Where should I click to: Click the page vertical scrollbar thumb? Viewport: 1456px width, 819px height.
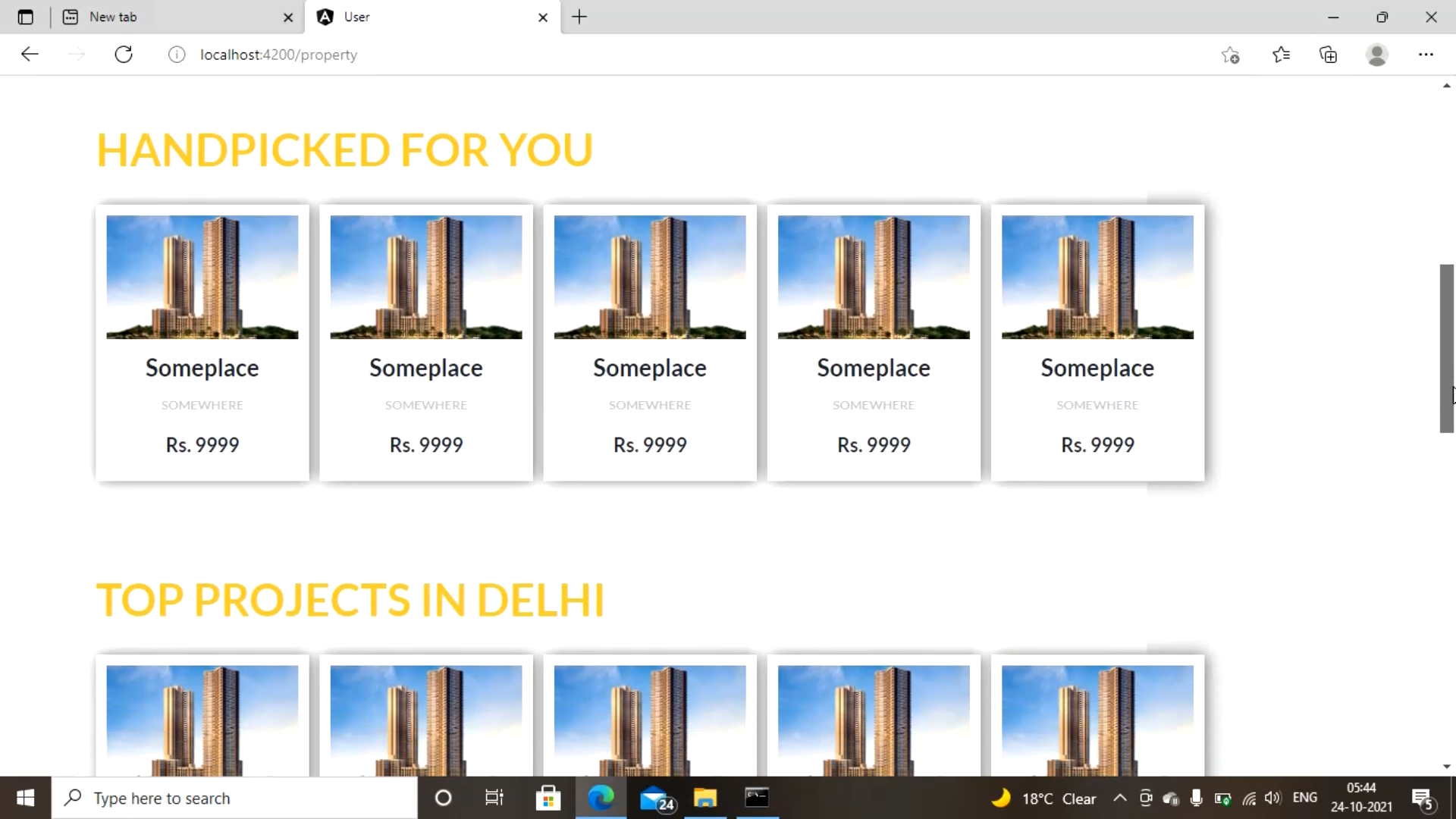[x=1446, y=349]
